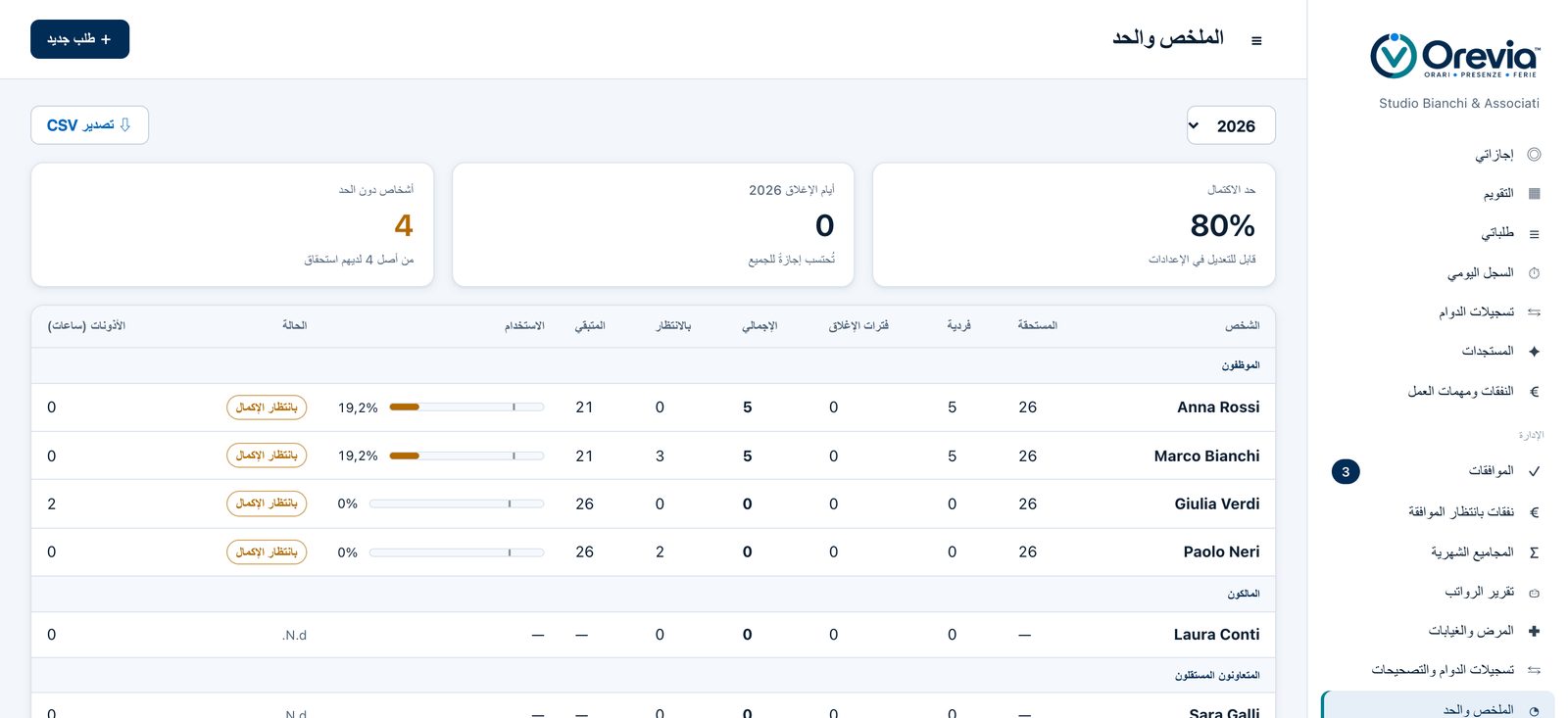This screenshot has height=718, width=1568.
Task: Click the أشخاص دون الحد card
Action: (x=232, y=225)
